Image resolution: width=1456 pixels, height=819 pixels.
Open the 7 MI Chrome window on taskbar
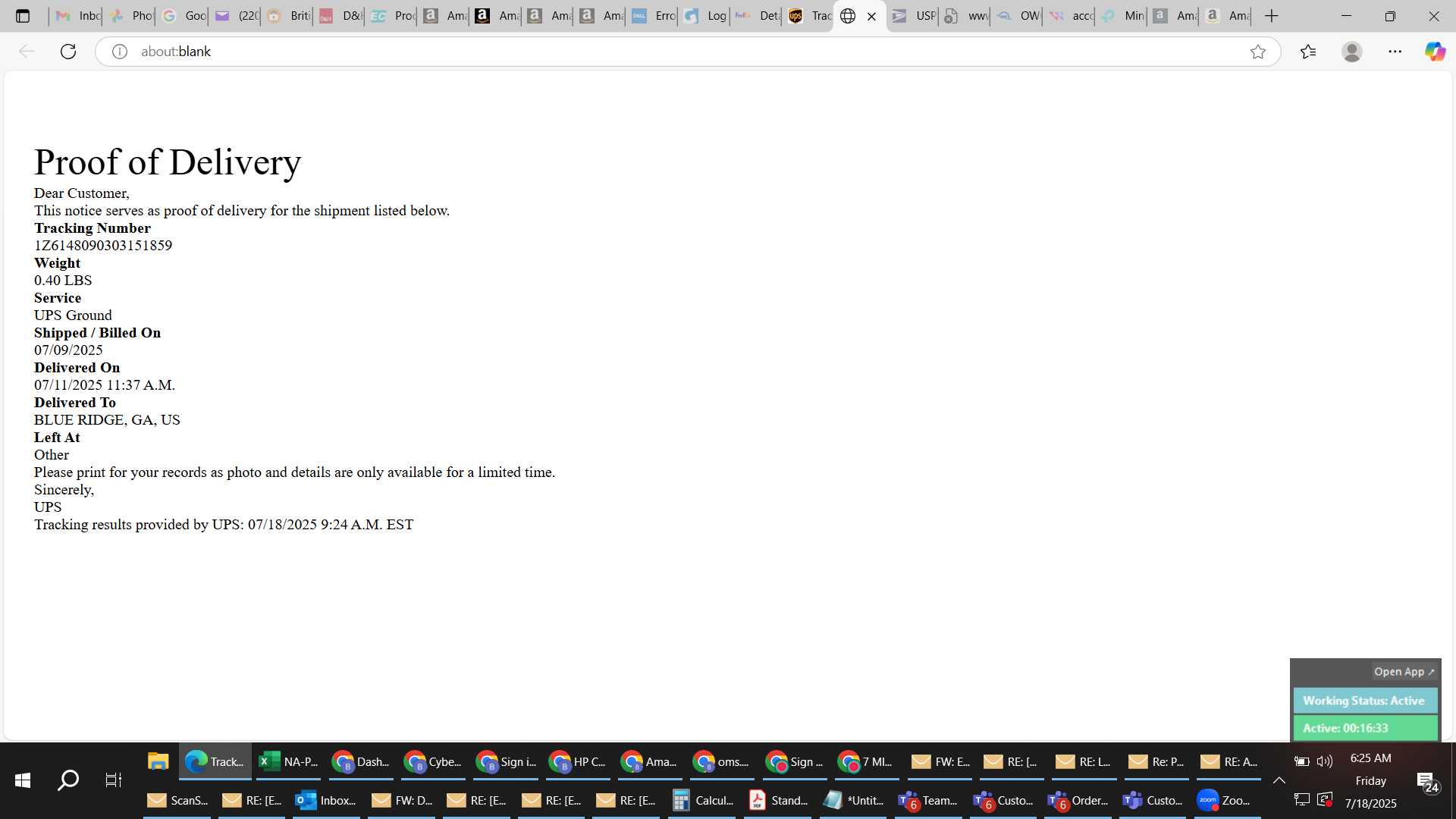coord(867,761)
